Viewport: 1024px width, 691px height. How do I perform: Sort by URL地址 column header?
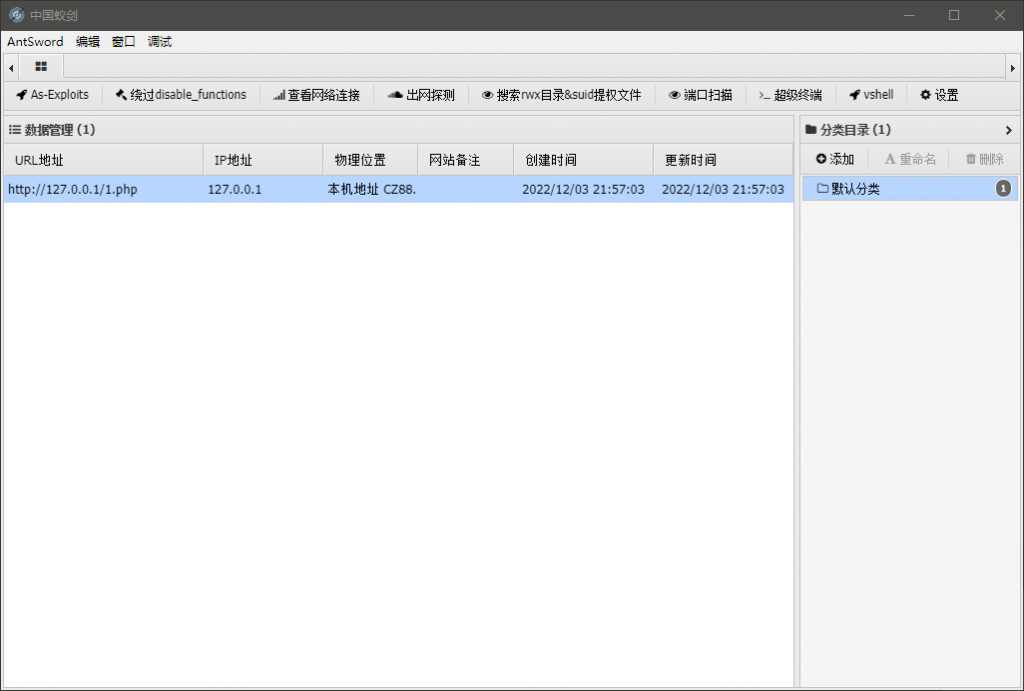(104, 160)
